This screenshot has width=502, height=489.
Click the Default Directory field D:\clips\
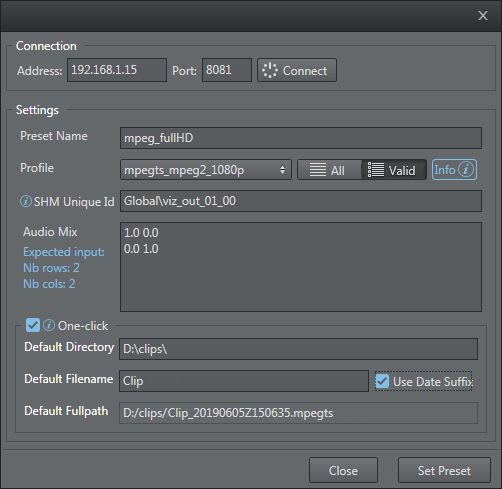pos(298,349)
